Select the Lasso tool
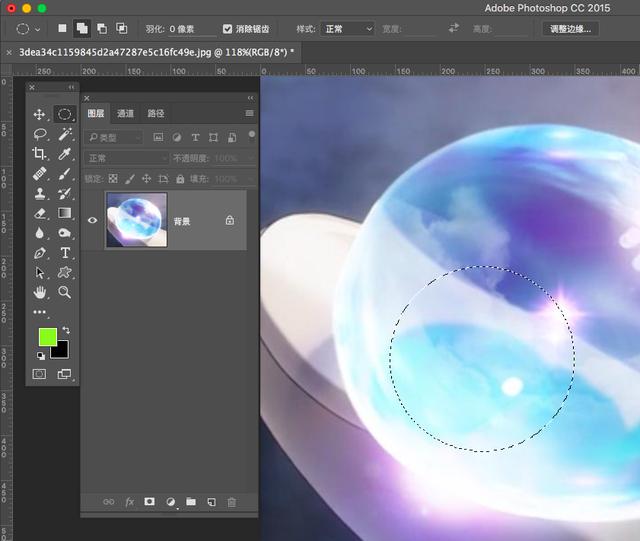Image resolution: width=640 pixels, height=541 pixels. (40, 134)
